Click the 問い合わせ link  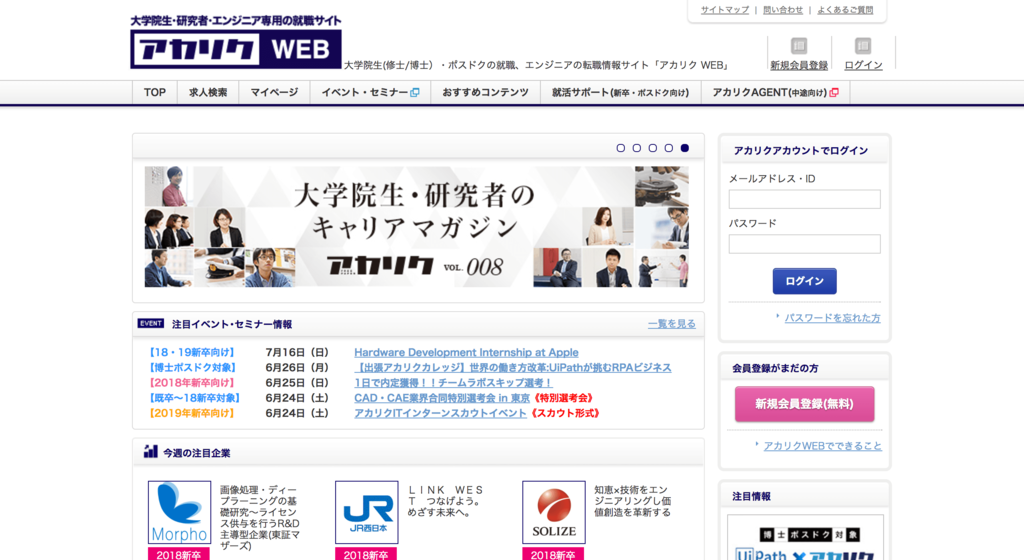[x=783, y=10]
